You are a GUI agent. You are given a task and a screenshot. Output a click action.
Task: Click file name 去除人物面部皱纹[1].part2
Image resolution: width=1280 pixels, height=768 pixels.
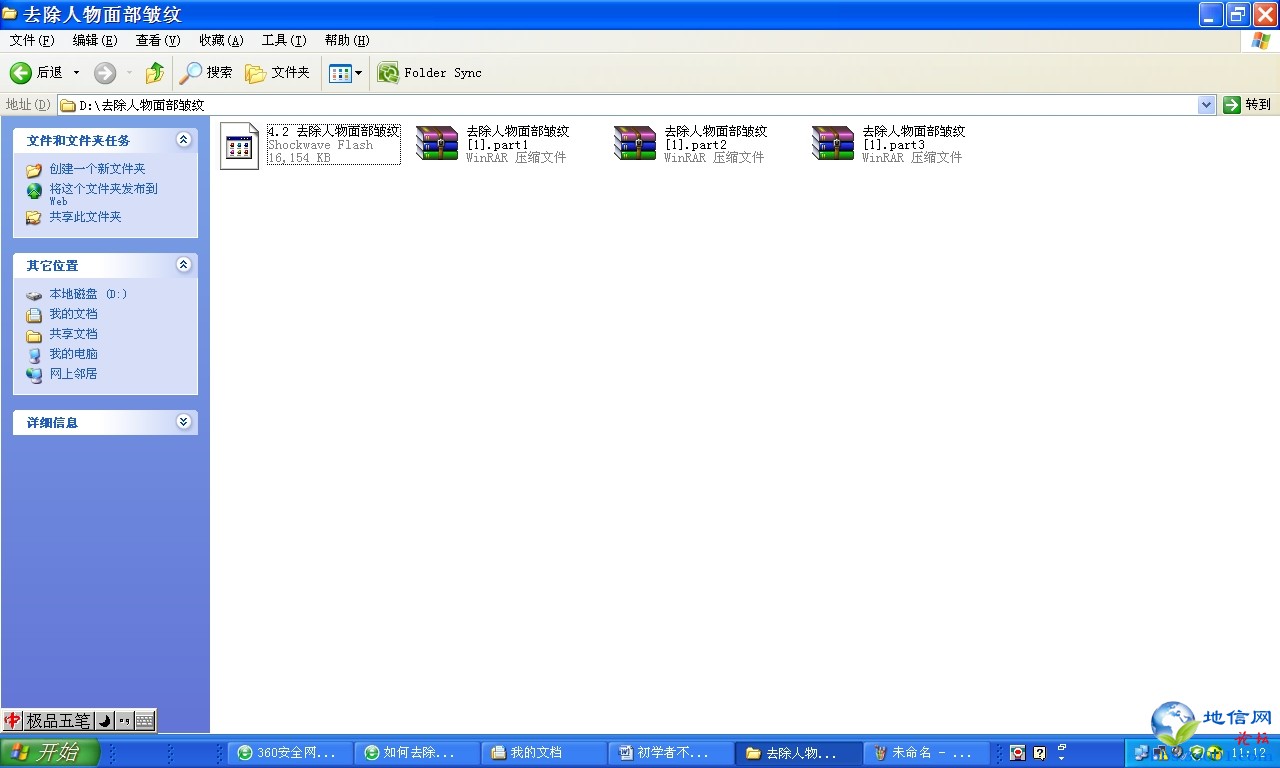[716, 138]
